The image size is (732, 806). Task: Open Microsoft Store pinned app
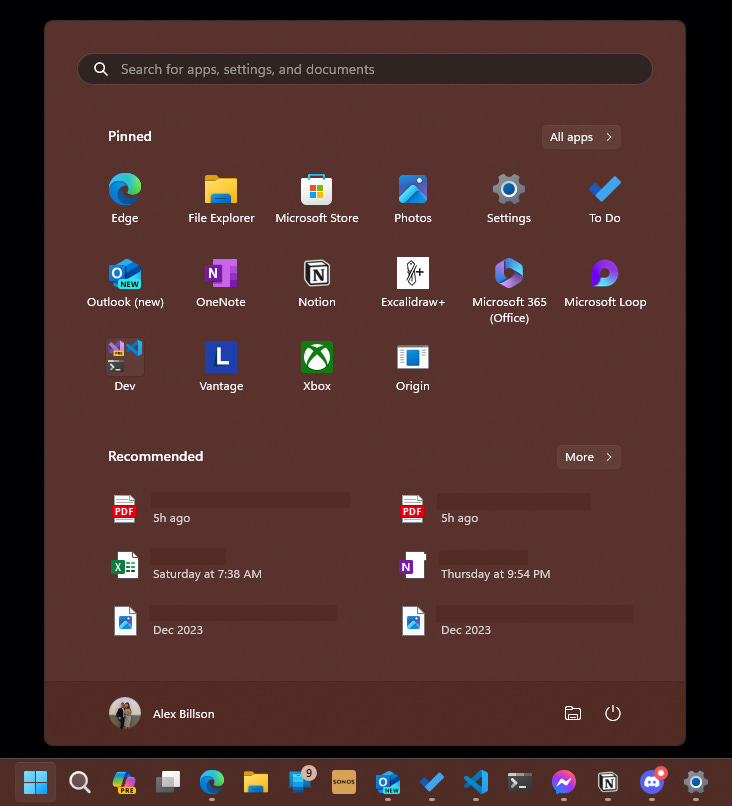click(x=317, y=198)
